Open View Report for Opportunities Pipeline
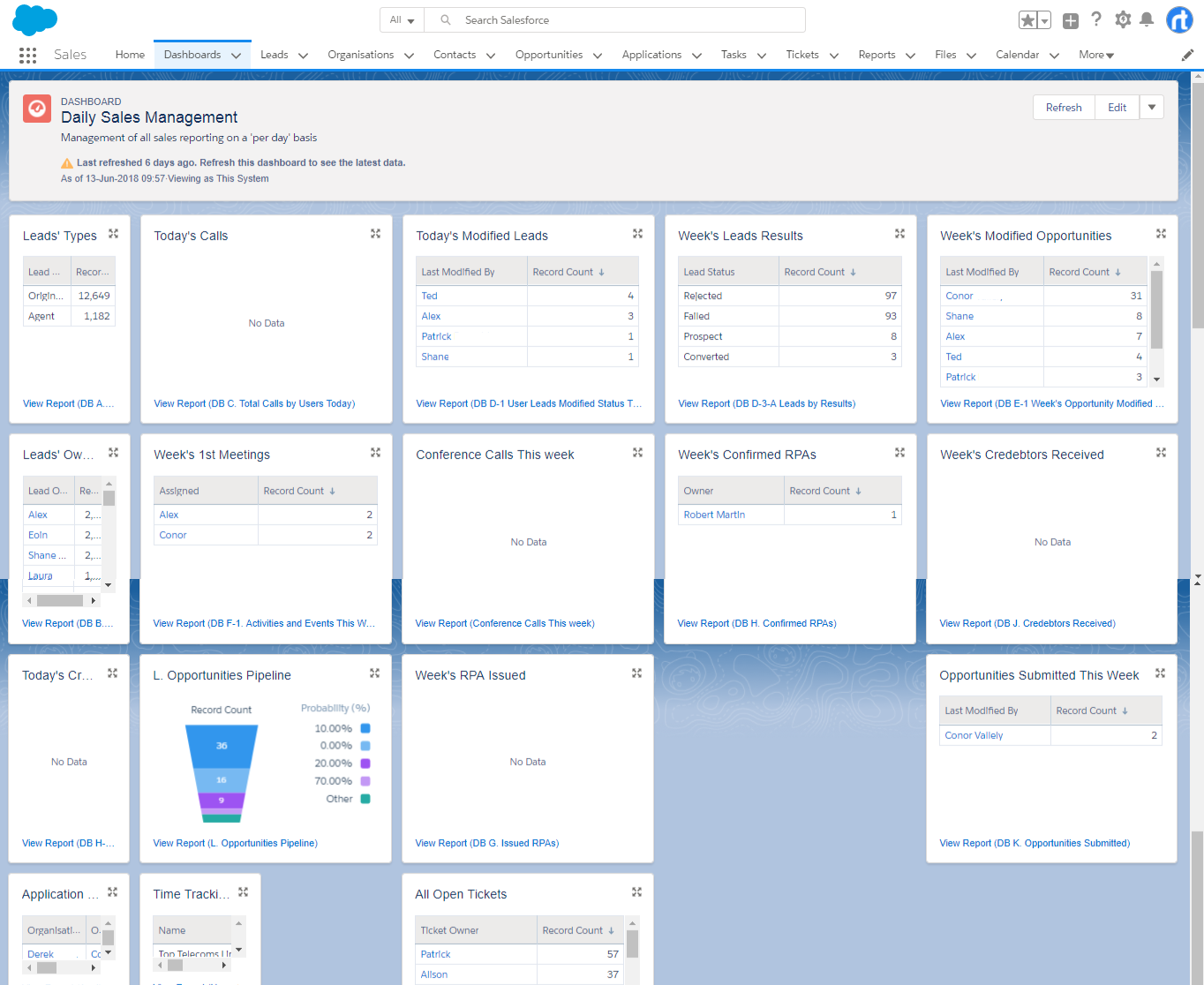 (235, 843)
